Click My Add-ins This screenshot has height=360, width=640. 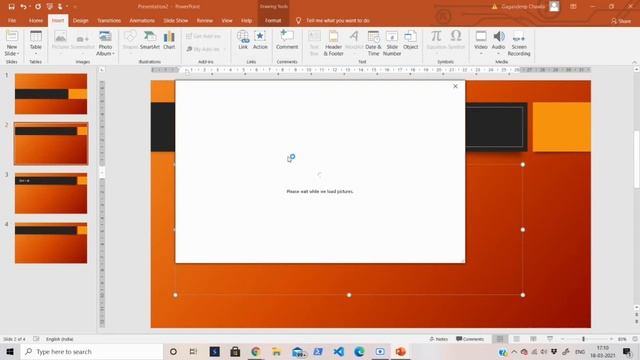pyautogui.click(x=203, y=49)
